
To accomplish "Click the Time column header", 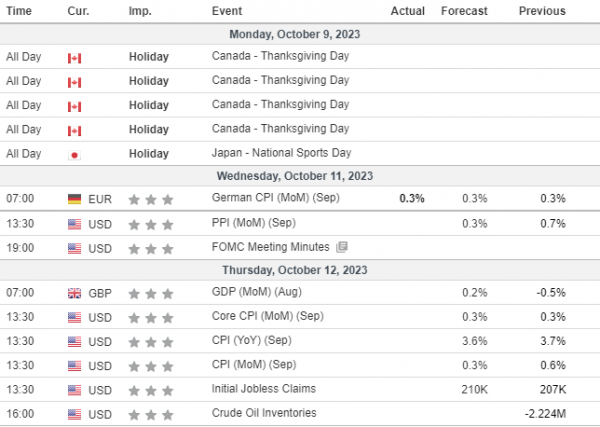I will tap(19, 11).
